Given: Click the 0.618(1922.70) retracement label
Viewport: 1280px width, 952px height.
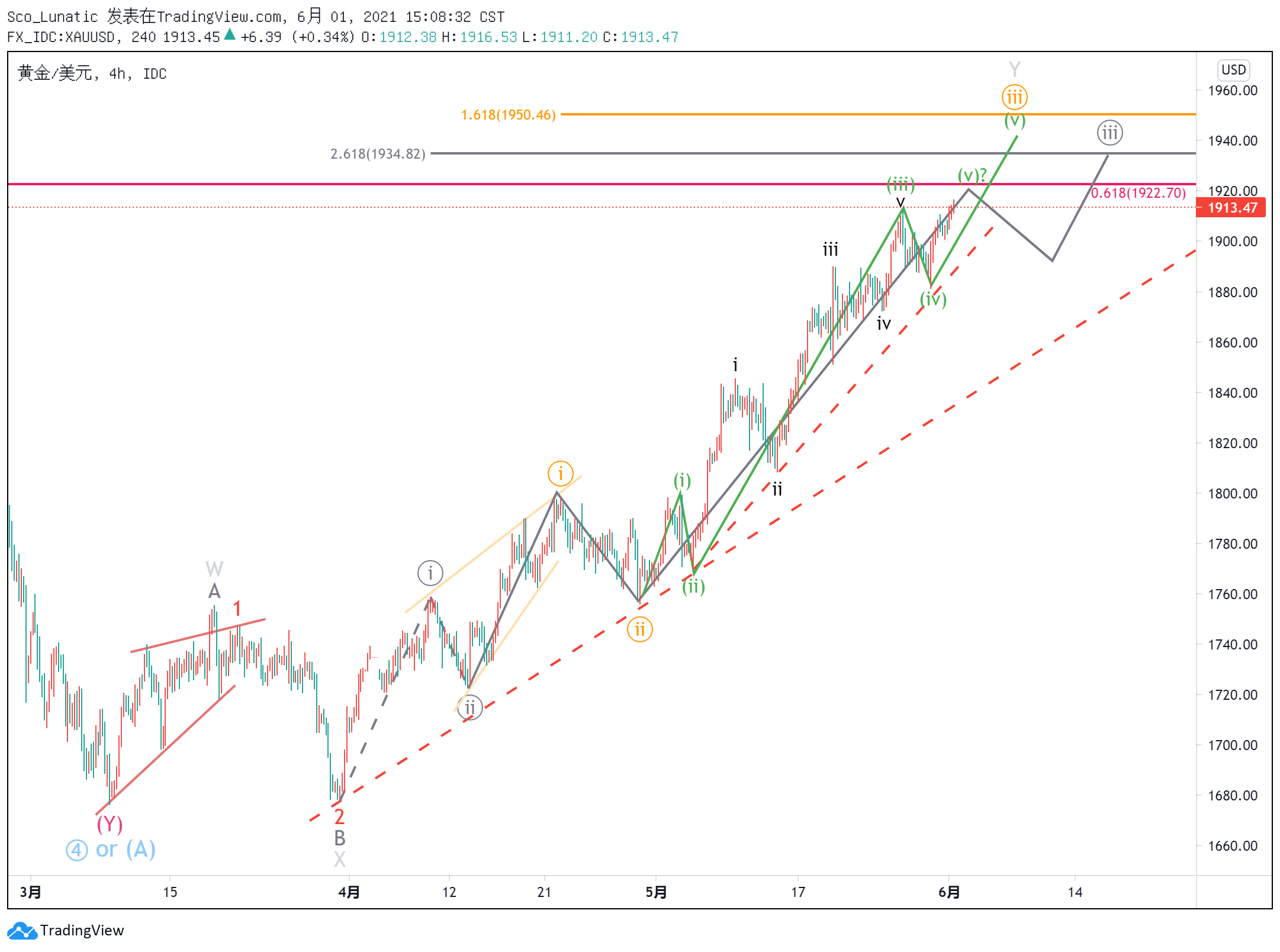Looking at the screenshot, I should [x=1139, y=193].
